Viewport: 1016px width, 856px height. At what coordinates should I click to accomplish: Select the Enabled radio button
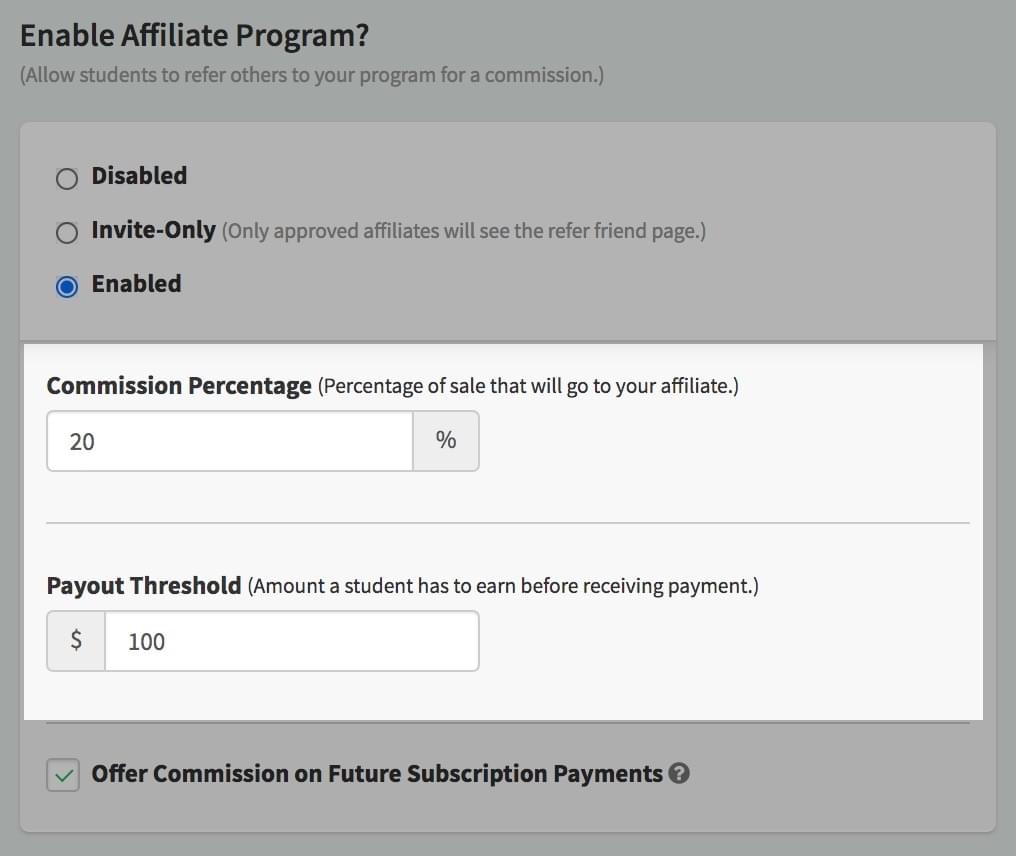pyautogui.click(x=67, y=286)
